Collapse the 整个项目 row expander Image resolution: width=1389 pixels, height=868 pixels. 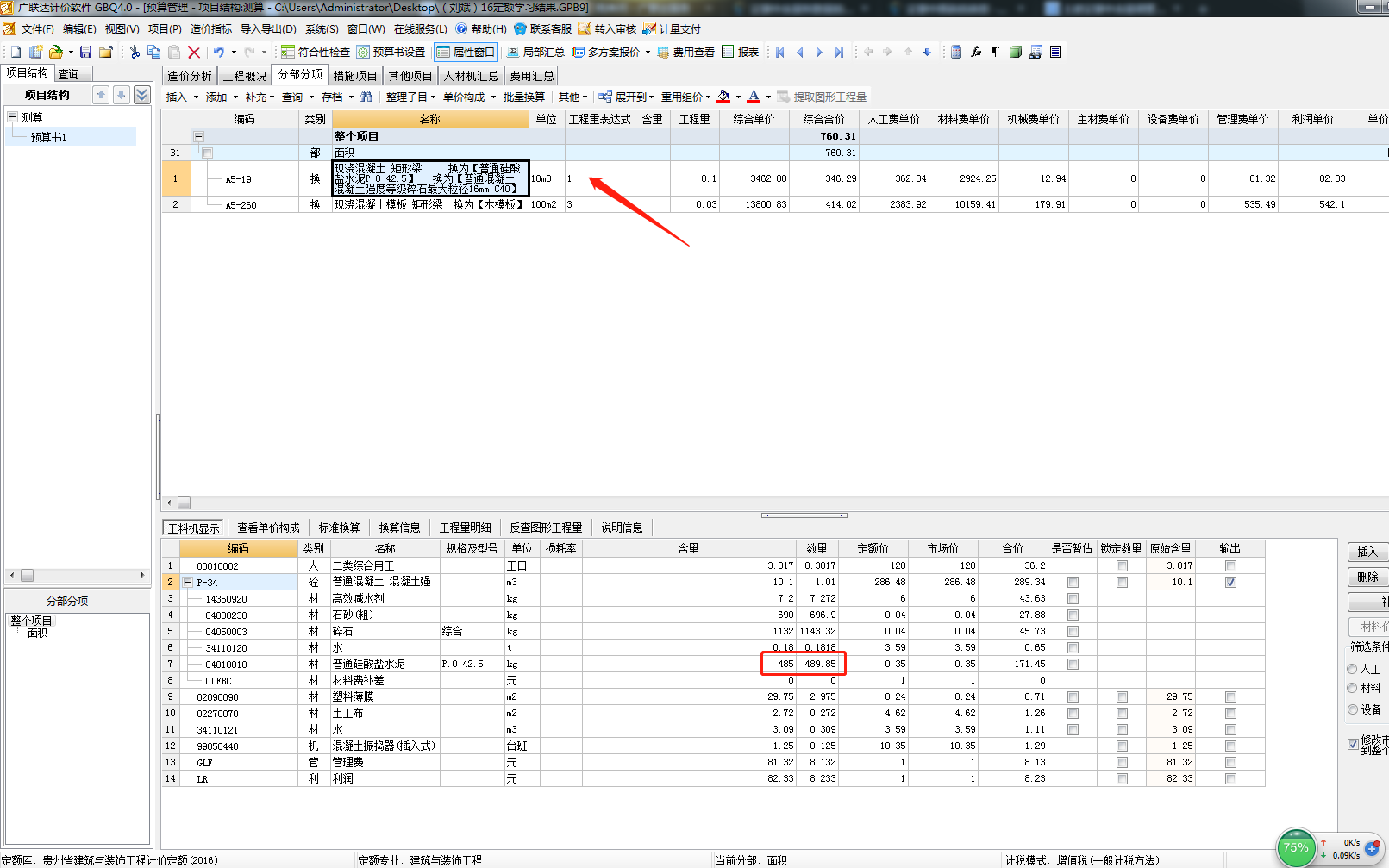click(198, 136)
